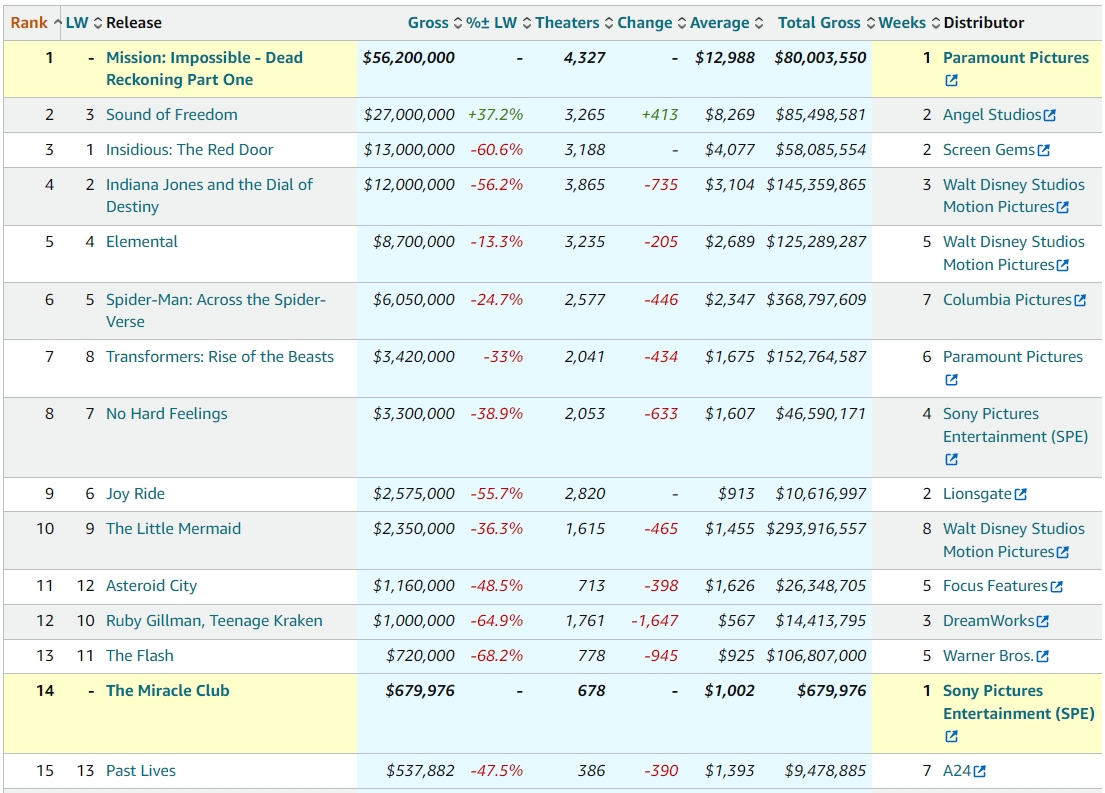
Task: Open the Sound of Freedom release page
Action: (x=171, y=114)
